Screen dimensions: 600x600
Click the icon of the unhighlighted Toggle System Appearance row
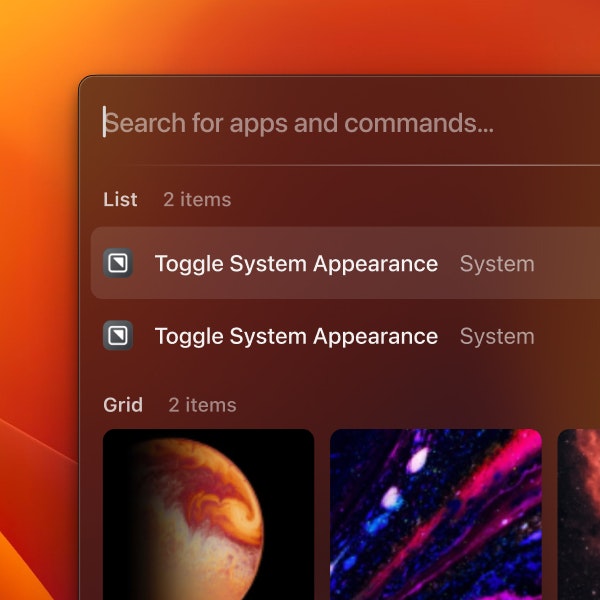coord(118,336)
